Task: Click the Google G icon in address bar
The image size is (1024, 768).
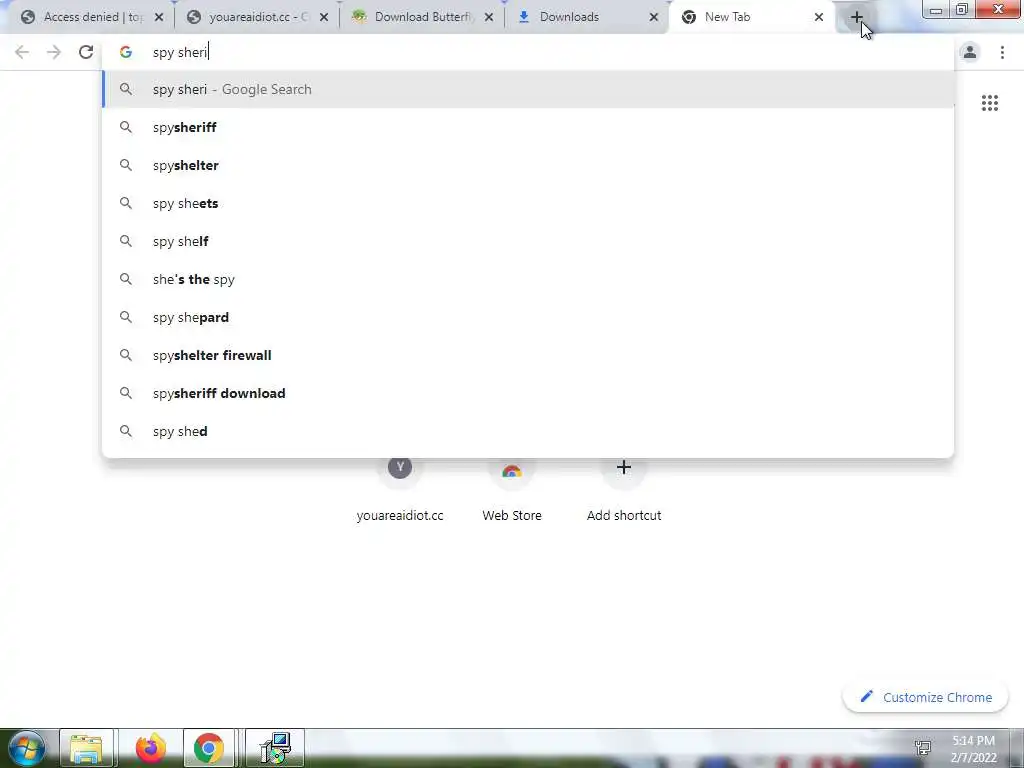Action: click(125, 52)
